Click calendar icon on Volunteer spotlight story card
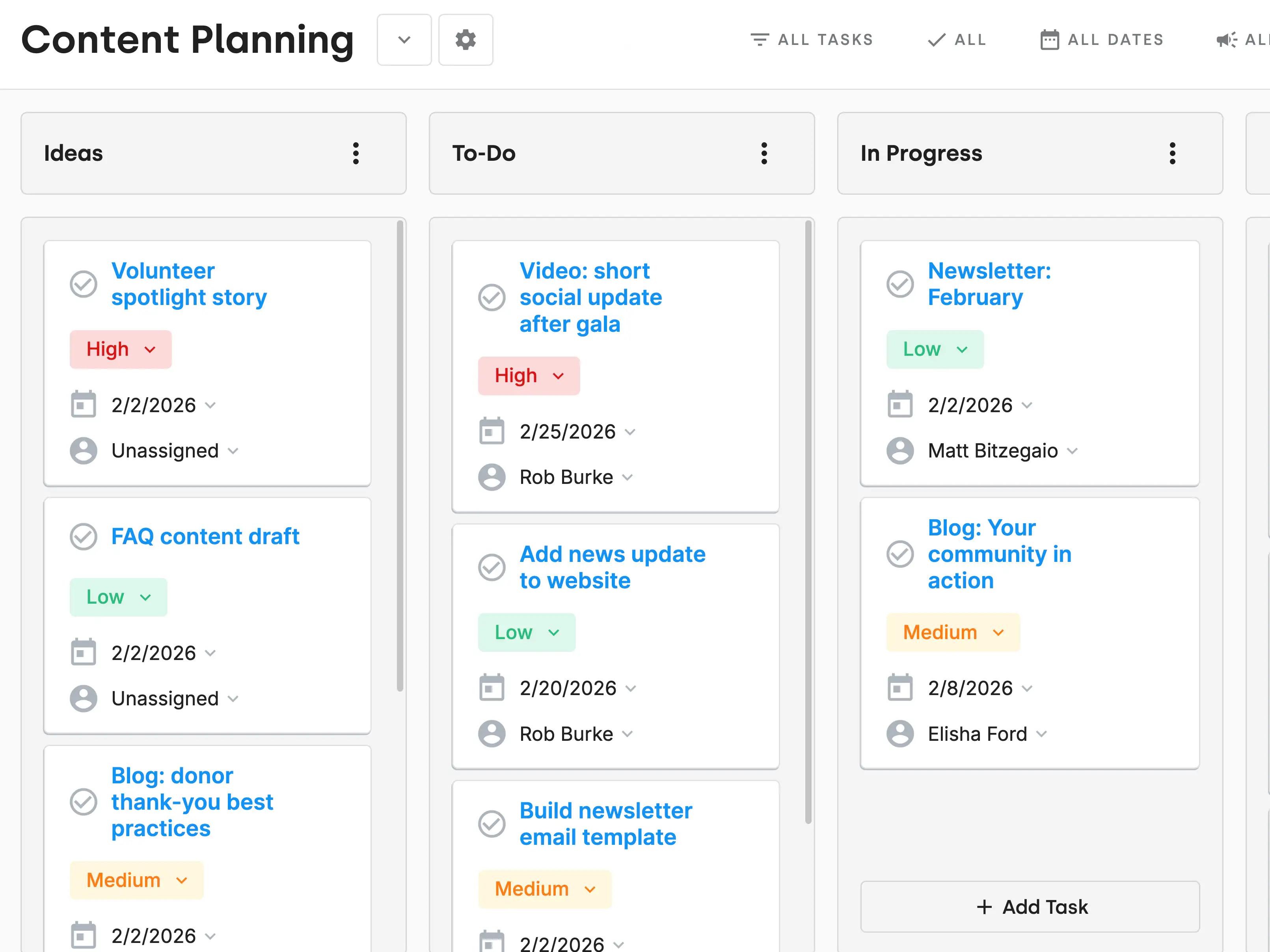 coord(83,405)
